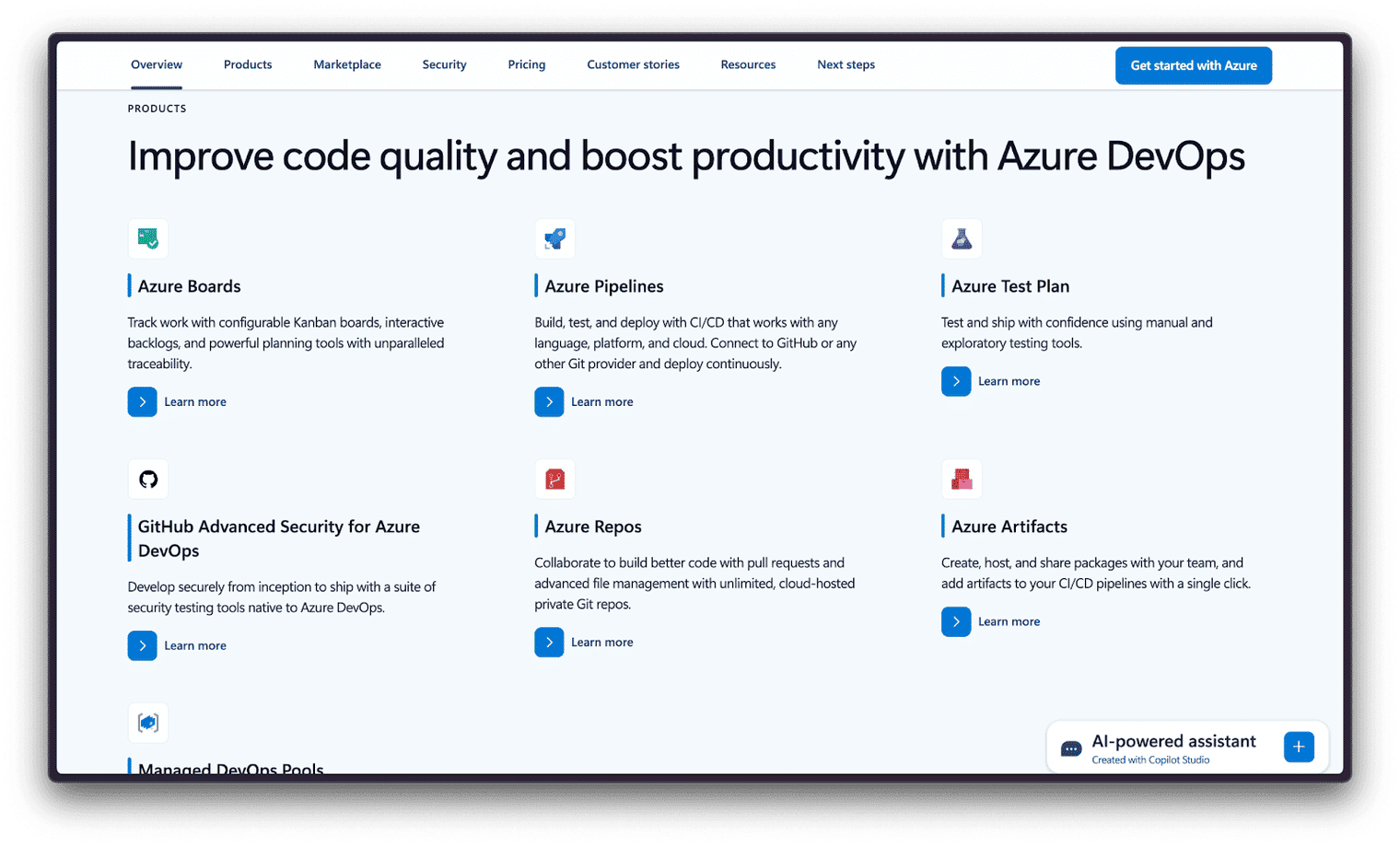
Task: Click the Managed DevOps Pools icon
Action: [x=148, y=723]
